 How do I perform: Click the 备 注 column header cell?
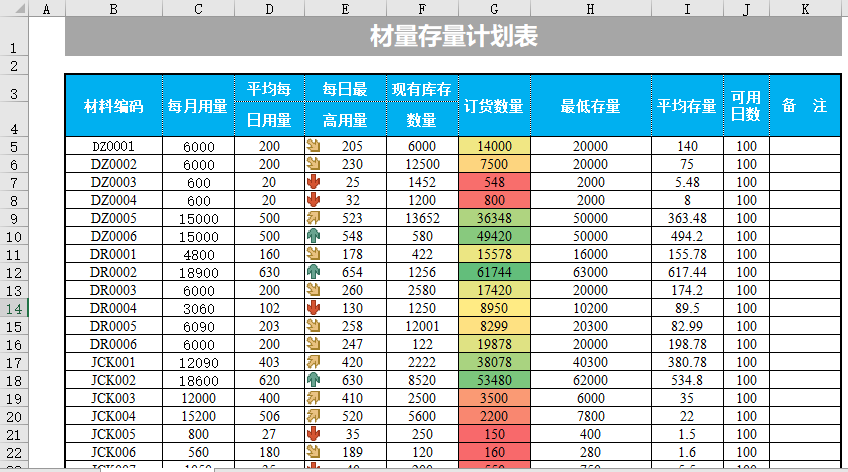click(x=804, y=105)
